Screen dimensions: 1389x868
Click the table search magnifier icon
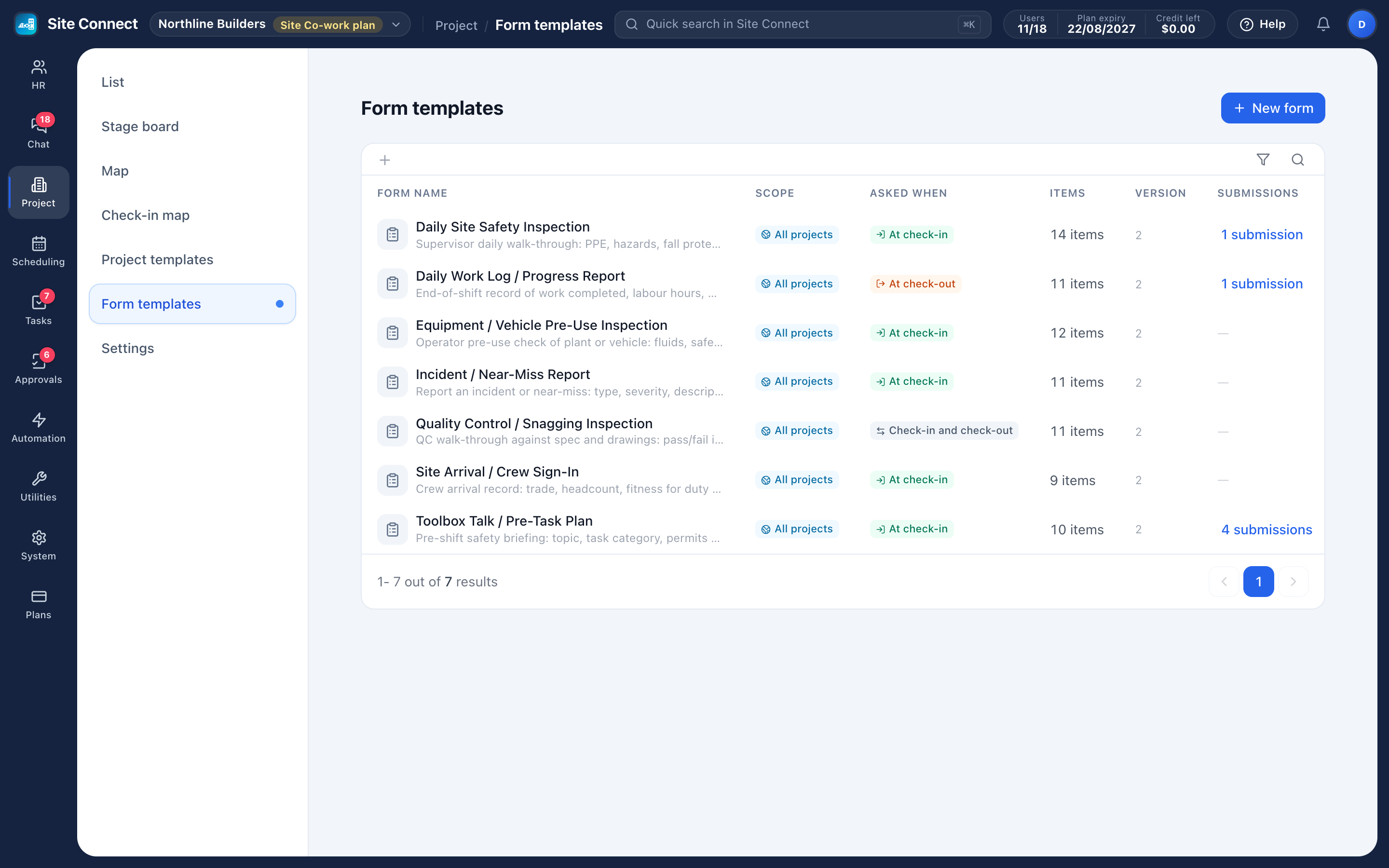tap(1298, 160)
